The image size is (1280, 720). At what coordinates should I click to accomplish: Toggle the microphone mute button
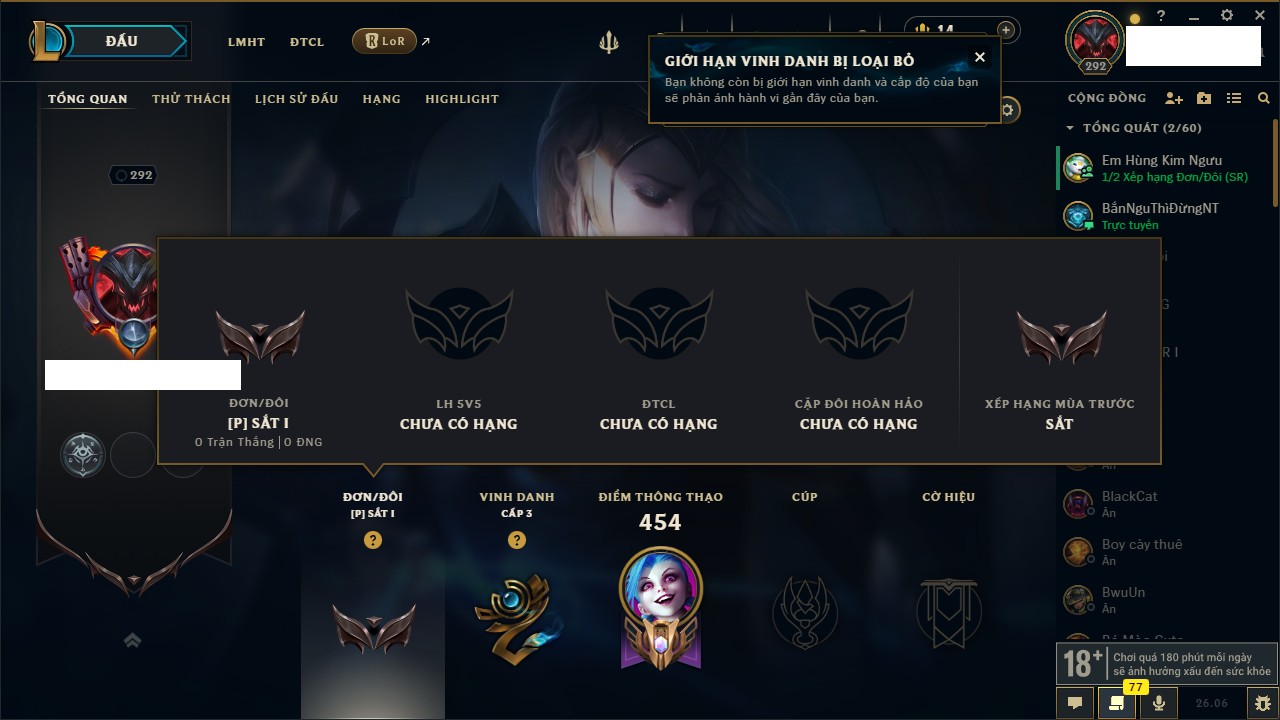[x=1159, y=703]
